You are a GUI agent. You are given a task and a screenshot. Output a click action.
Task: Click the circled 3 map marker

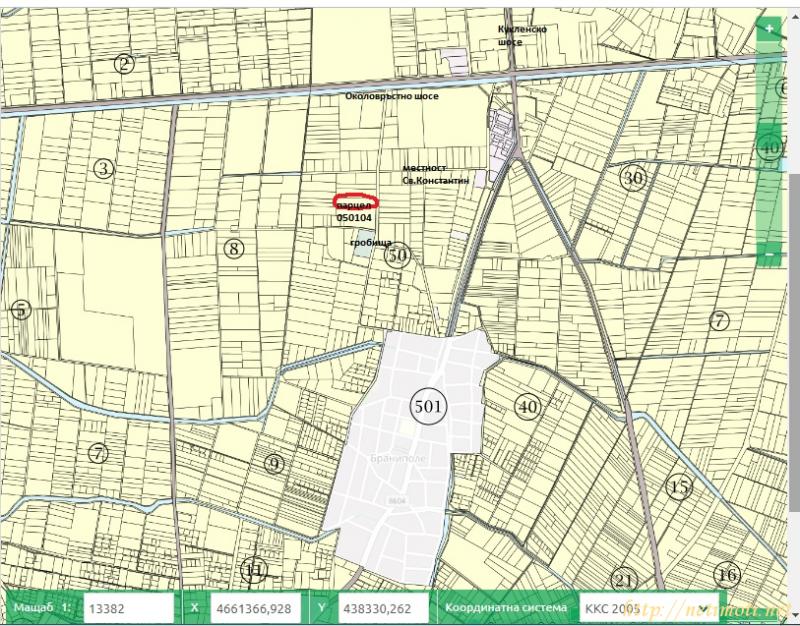click(103, 168)
